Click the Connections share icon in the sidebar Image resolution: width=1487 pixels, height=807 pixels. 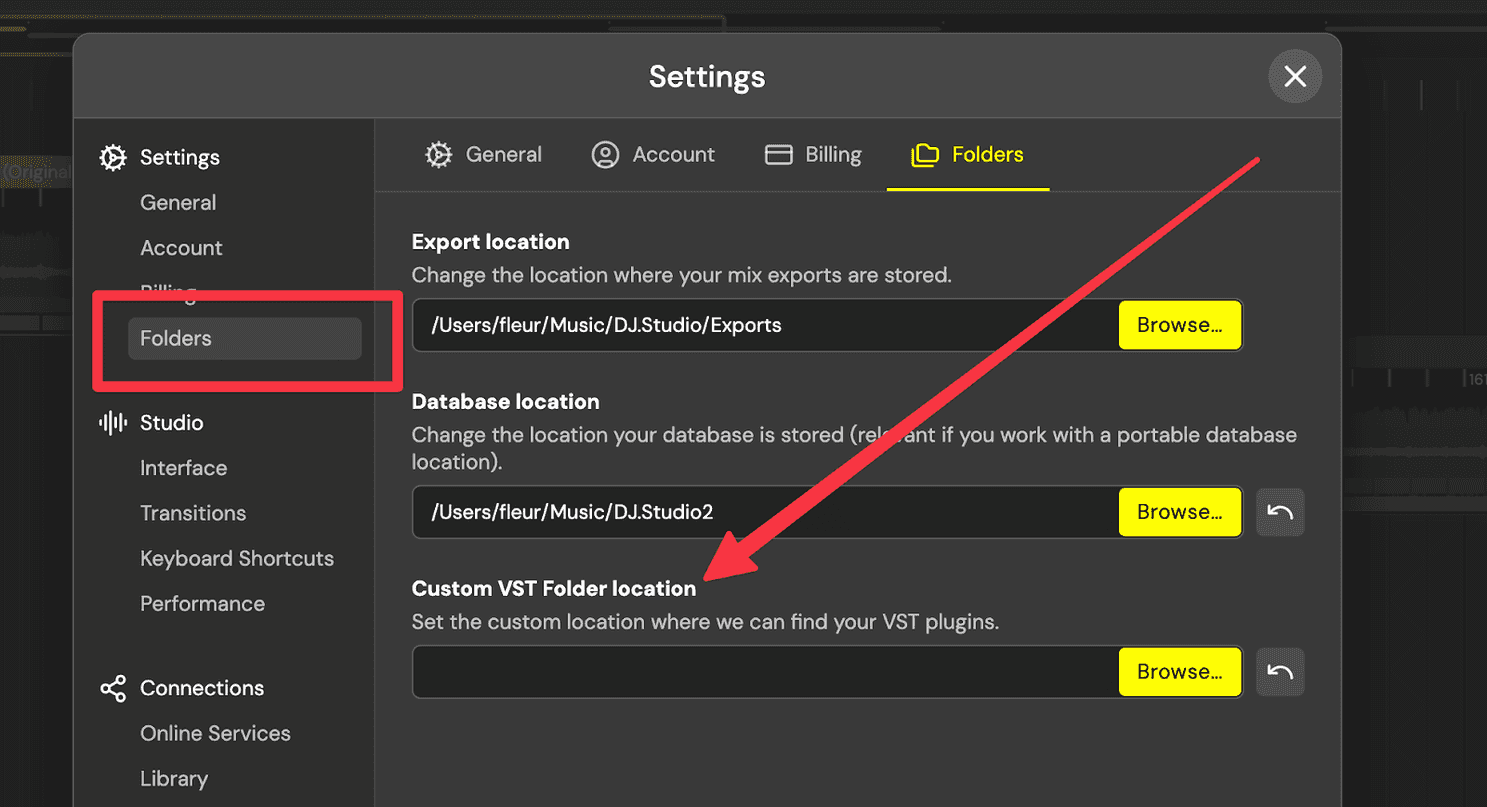click(113, 688)
